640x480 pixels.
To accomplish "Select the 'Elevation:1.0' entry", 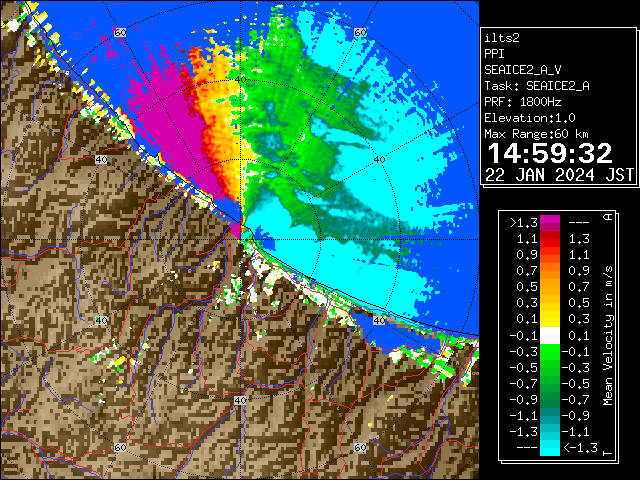I will pyautogui.click(x=530, y=118).
